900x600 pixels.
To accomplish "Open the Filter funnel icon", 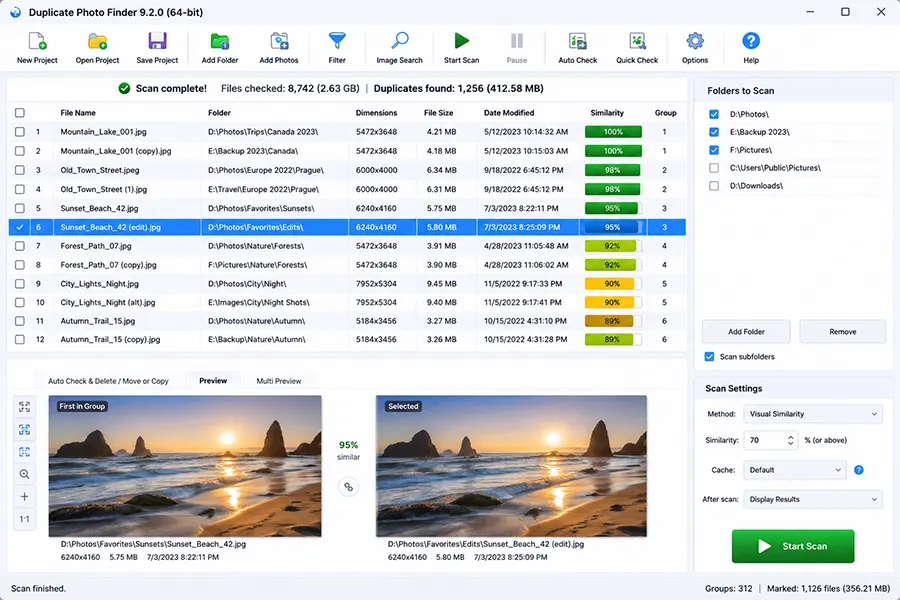I will 337,41.
